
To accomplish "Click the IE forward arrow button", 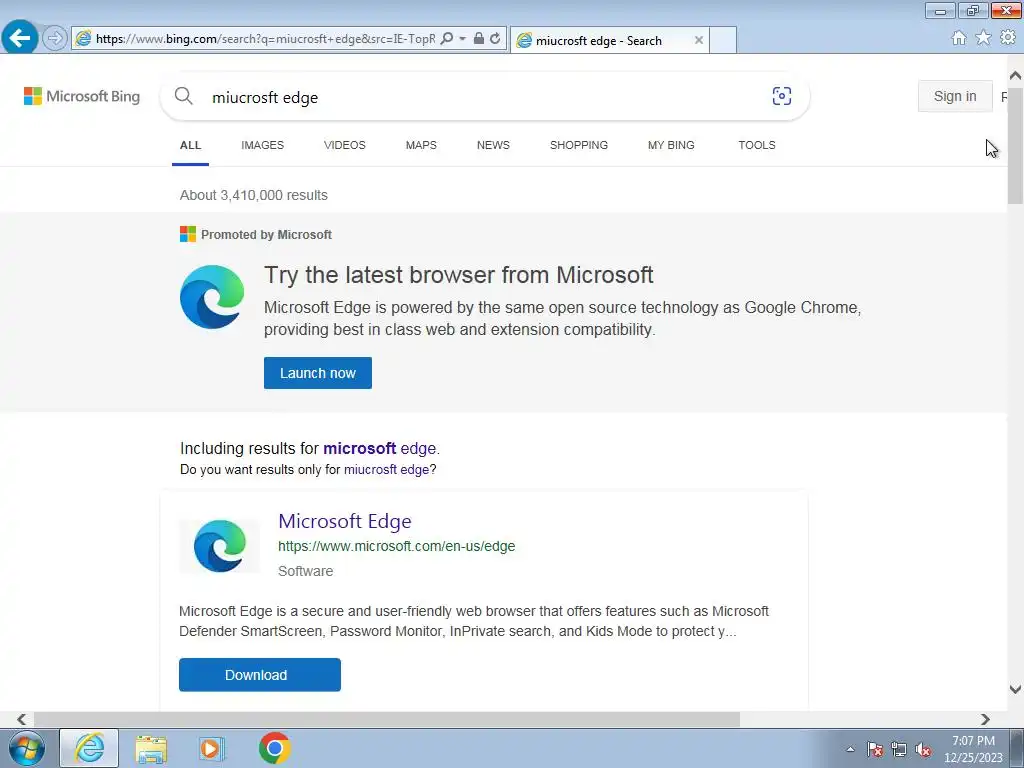I will [x=55, y=39].
